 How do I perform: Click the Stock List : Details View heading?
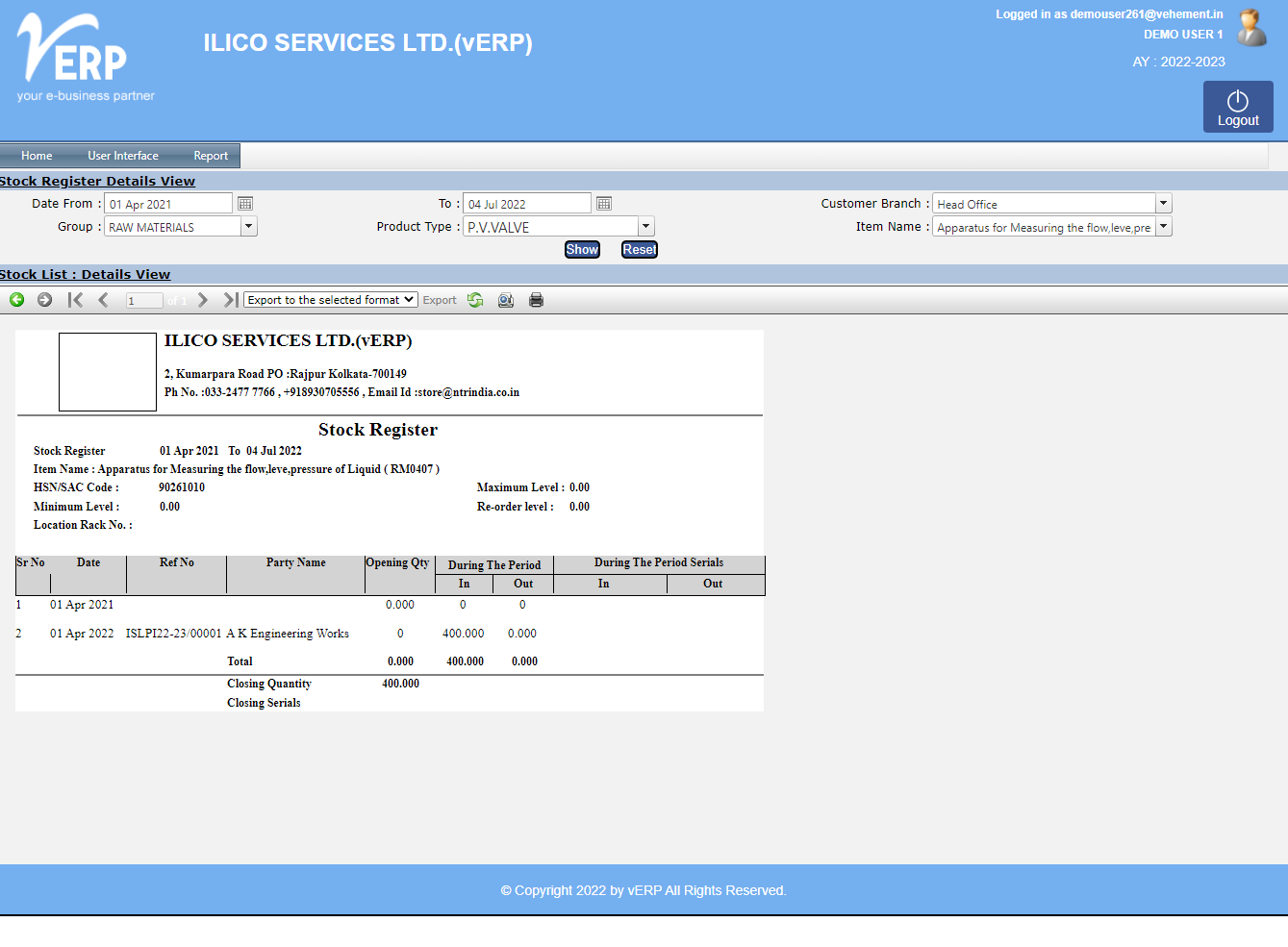coord(85,274)
